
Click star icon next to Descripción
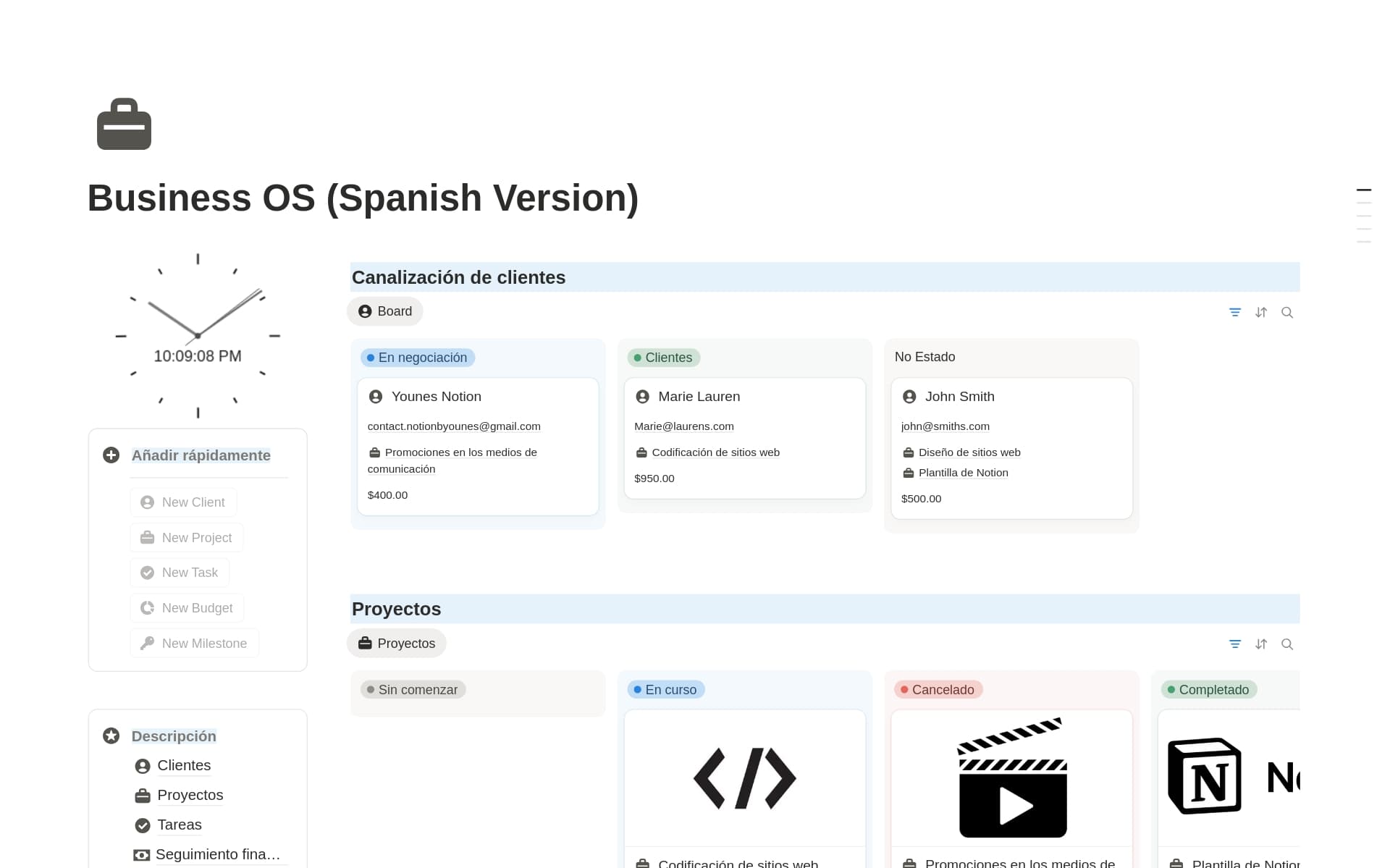coord(111,736)
